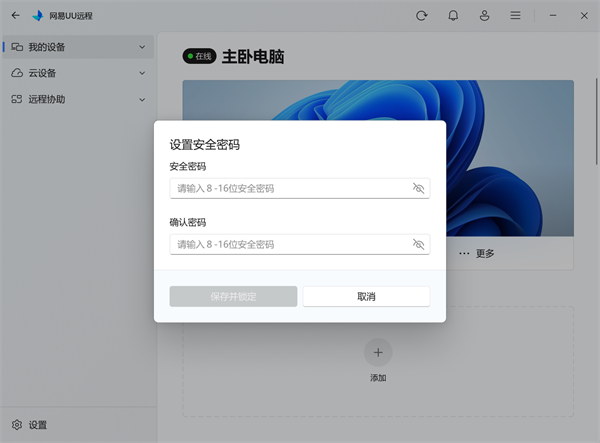Viewport: 600px width, 443px height.
Task: Select 远程协助 in the sidebar
Action: click(x=48, y=99)
